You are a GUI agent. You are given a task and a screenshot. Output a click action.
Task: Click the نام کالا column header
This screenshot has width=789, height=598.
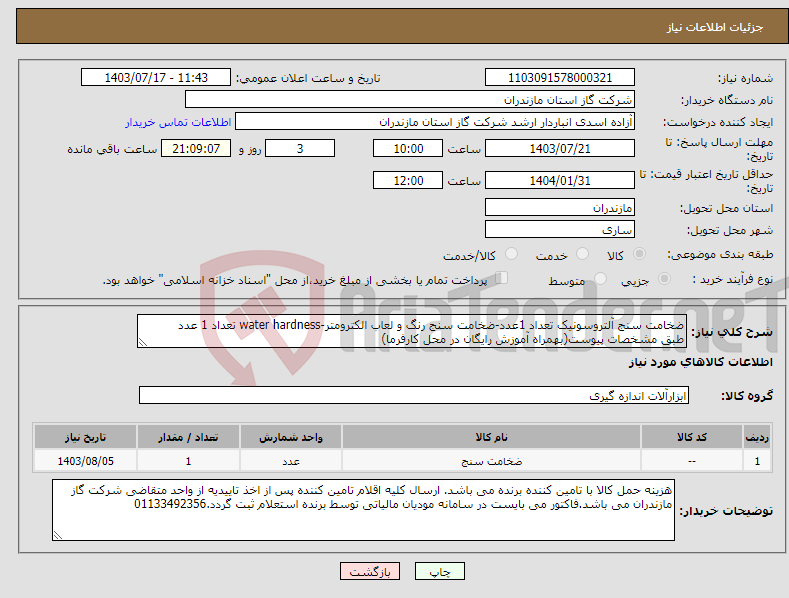[491, 437]
